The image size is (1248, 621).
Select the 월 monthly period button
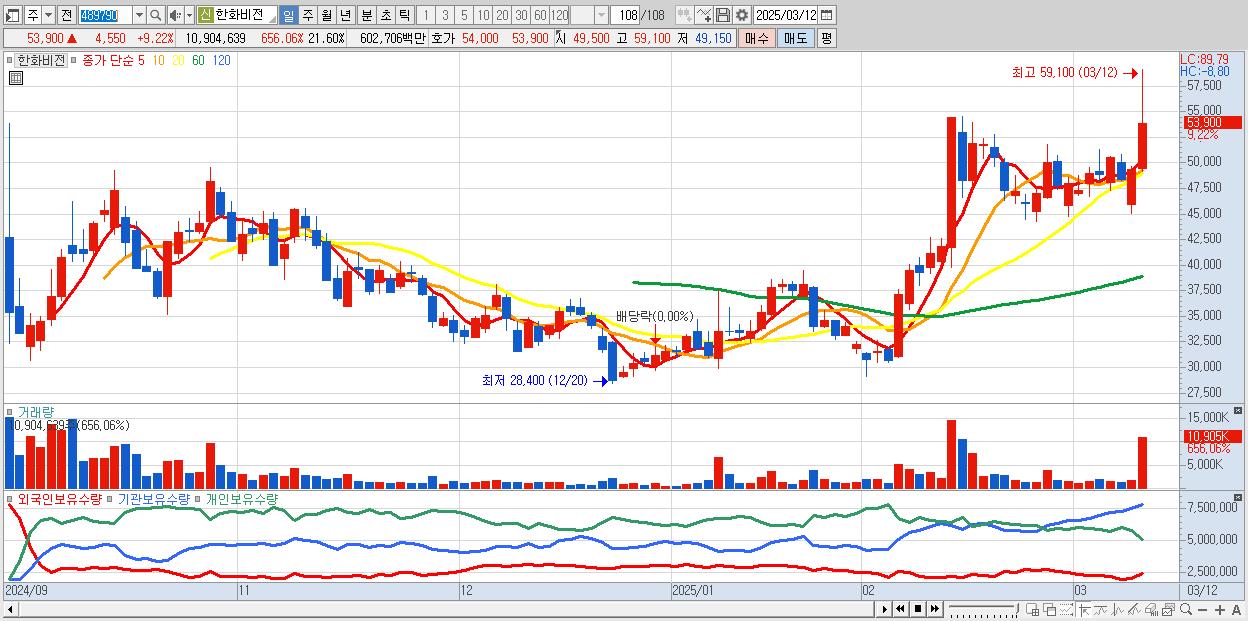(x=326, y=15)
